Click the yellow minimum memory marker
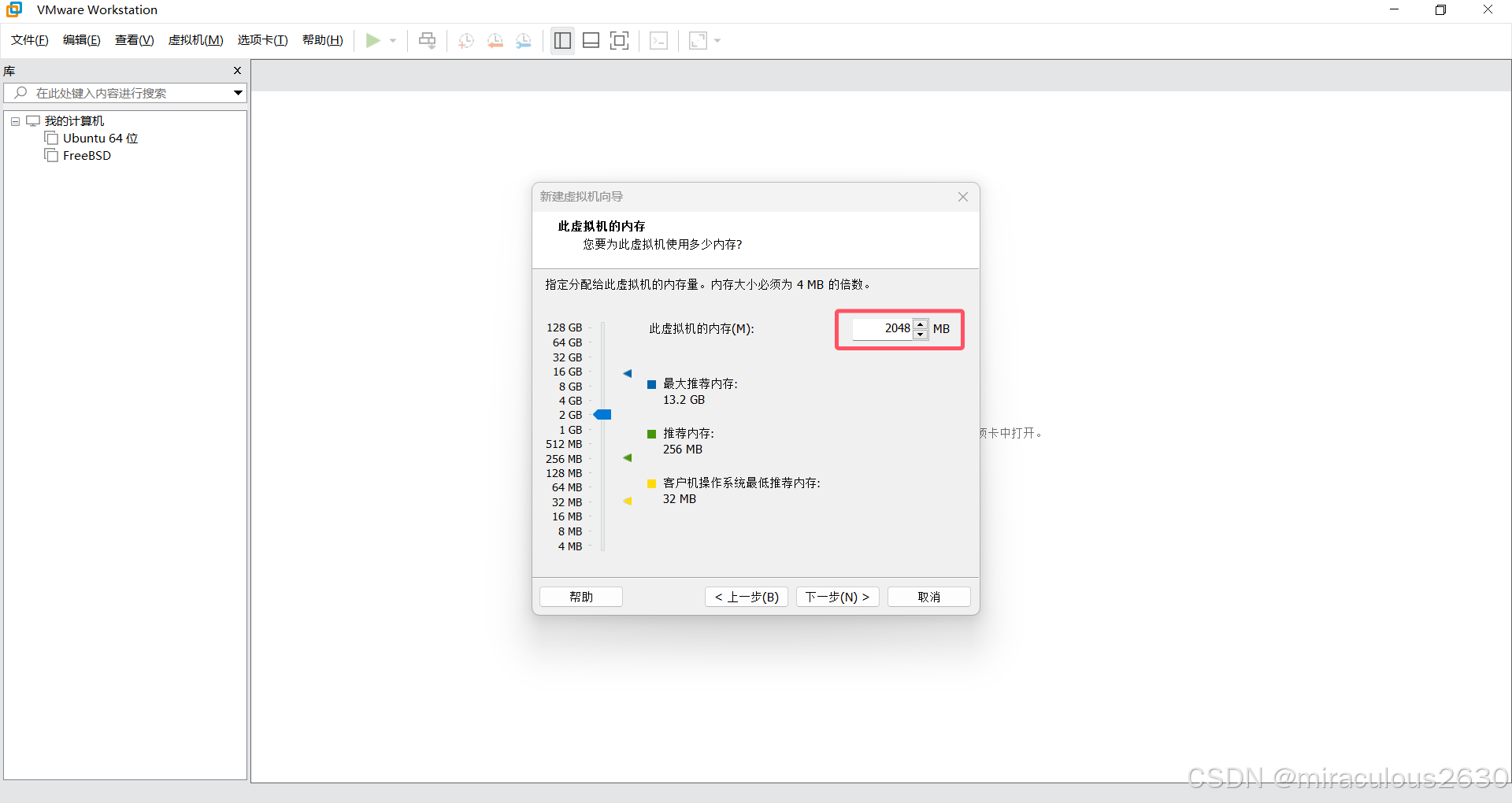The height and width of the screenshot is (803, 1512). coord(628,501)
